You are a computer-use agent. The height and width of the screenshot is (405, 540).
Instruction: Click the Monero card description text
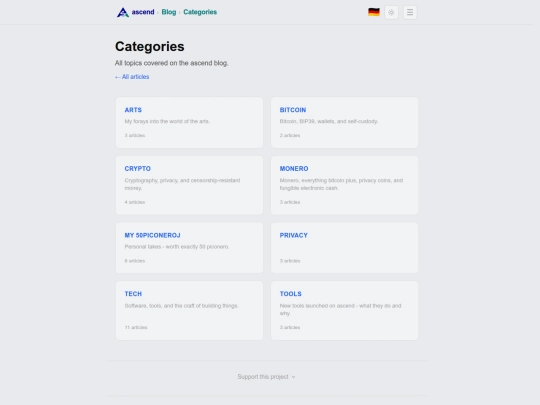341,184
